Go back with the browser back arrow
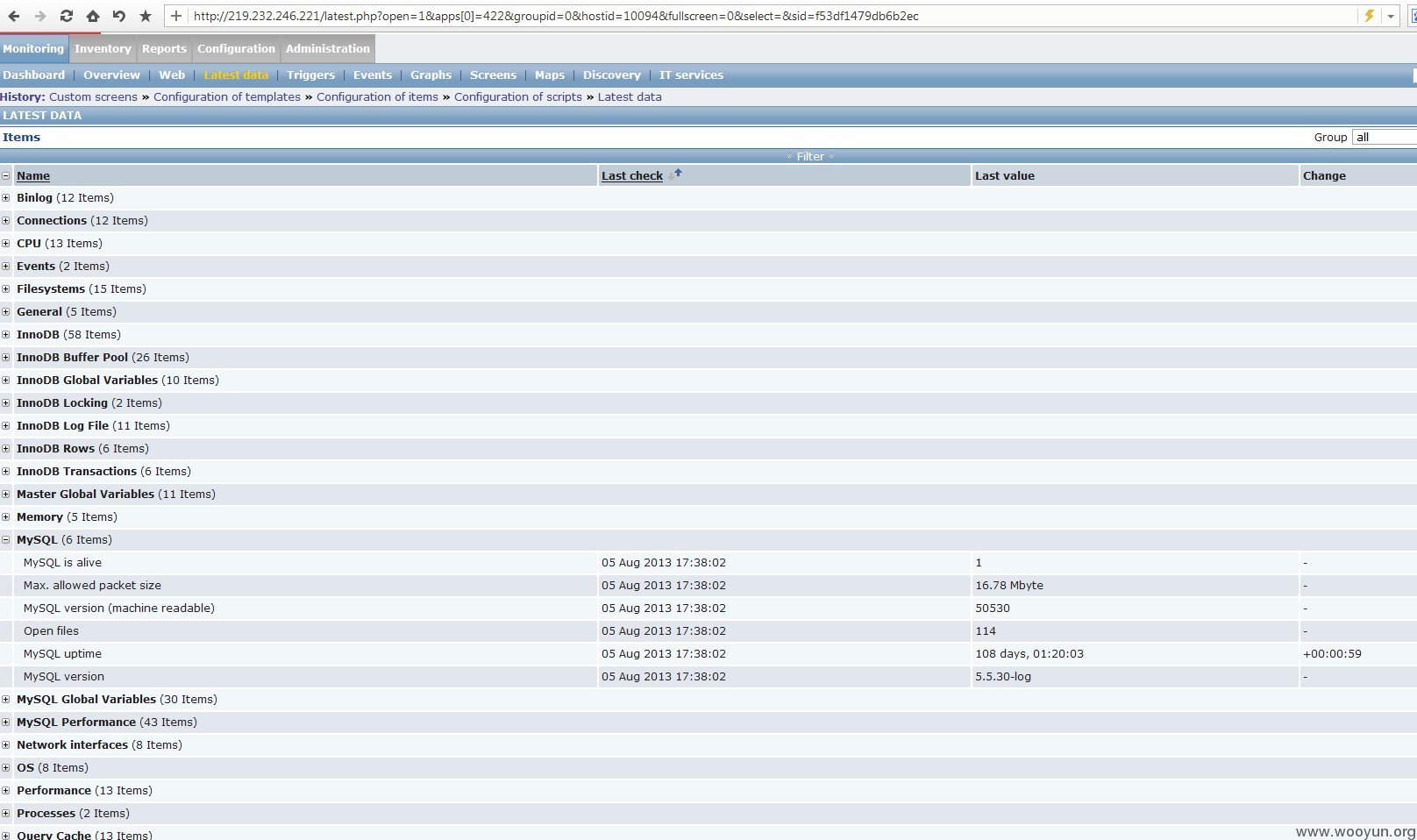Image resolution: width=1417 pixels, height=840 pixels. [14, 16]
